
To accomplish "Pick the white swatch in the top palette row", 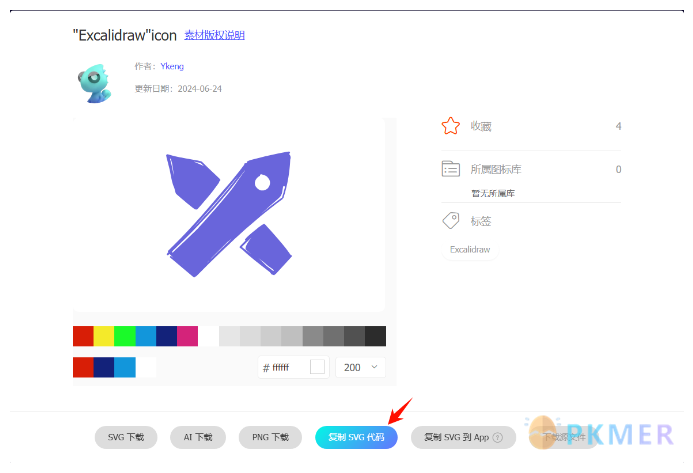I will (208, 336).
